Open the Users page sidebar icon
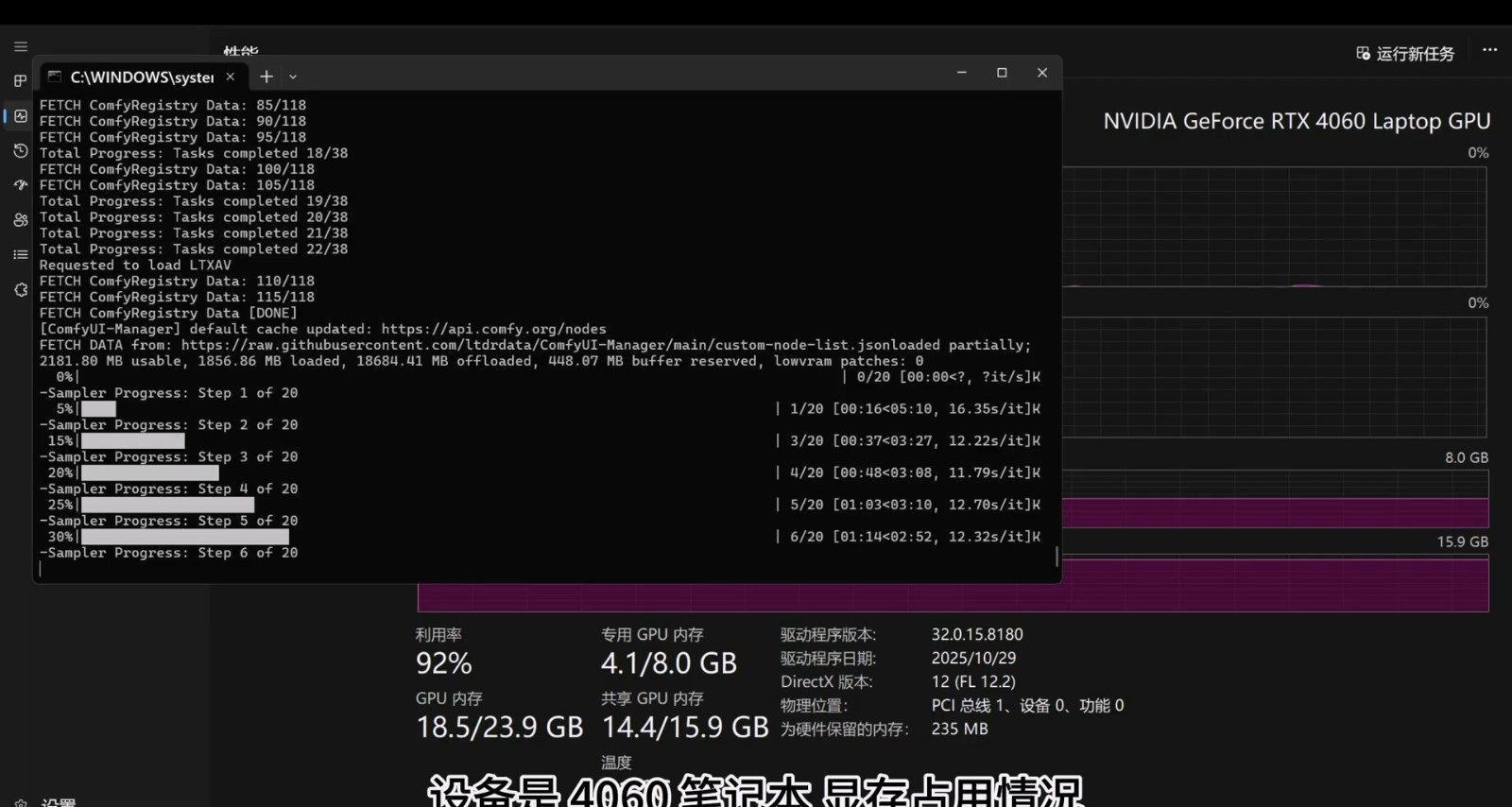The image size is (1512, 807). click(20, 220)
